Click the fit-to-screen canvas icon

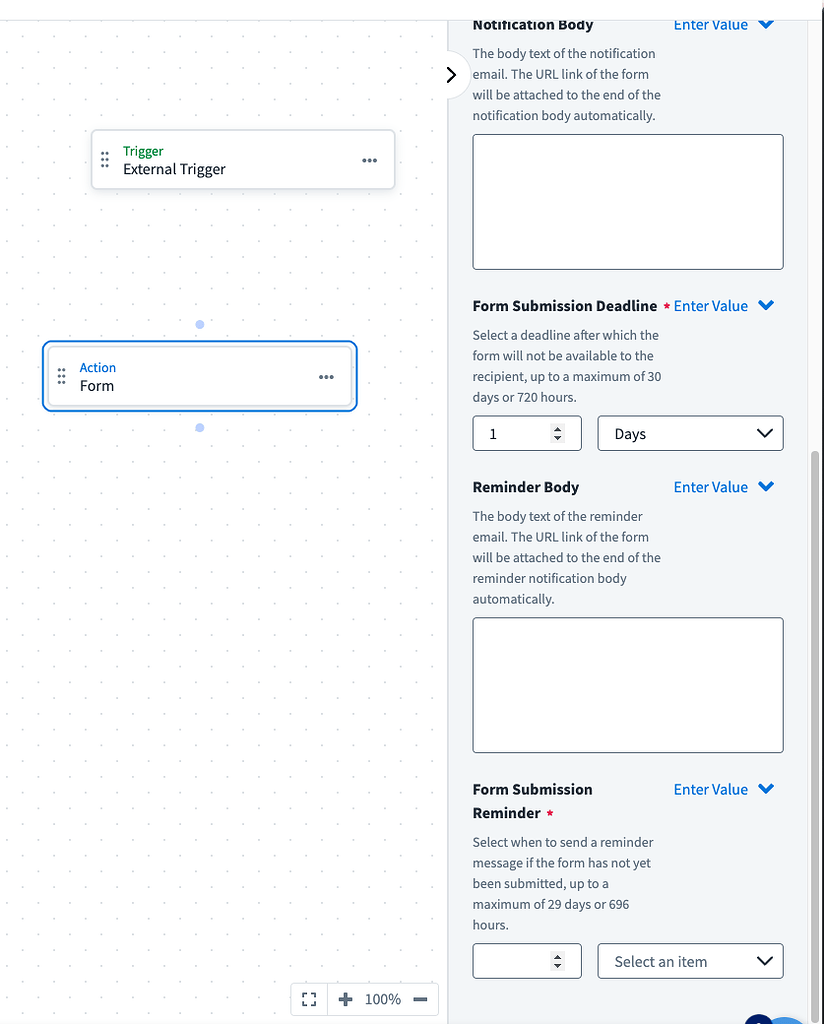[x=308, y=998]
